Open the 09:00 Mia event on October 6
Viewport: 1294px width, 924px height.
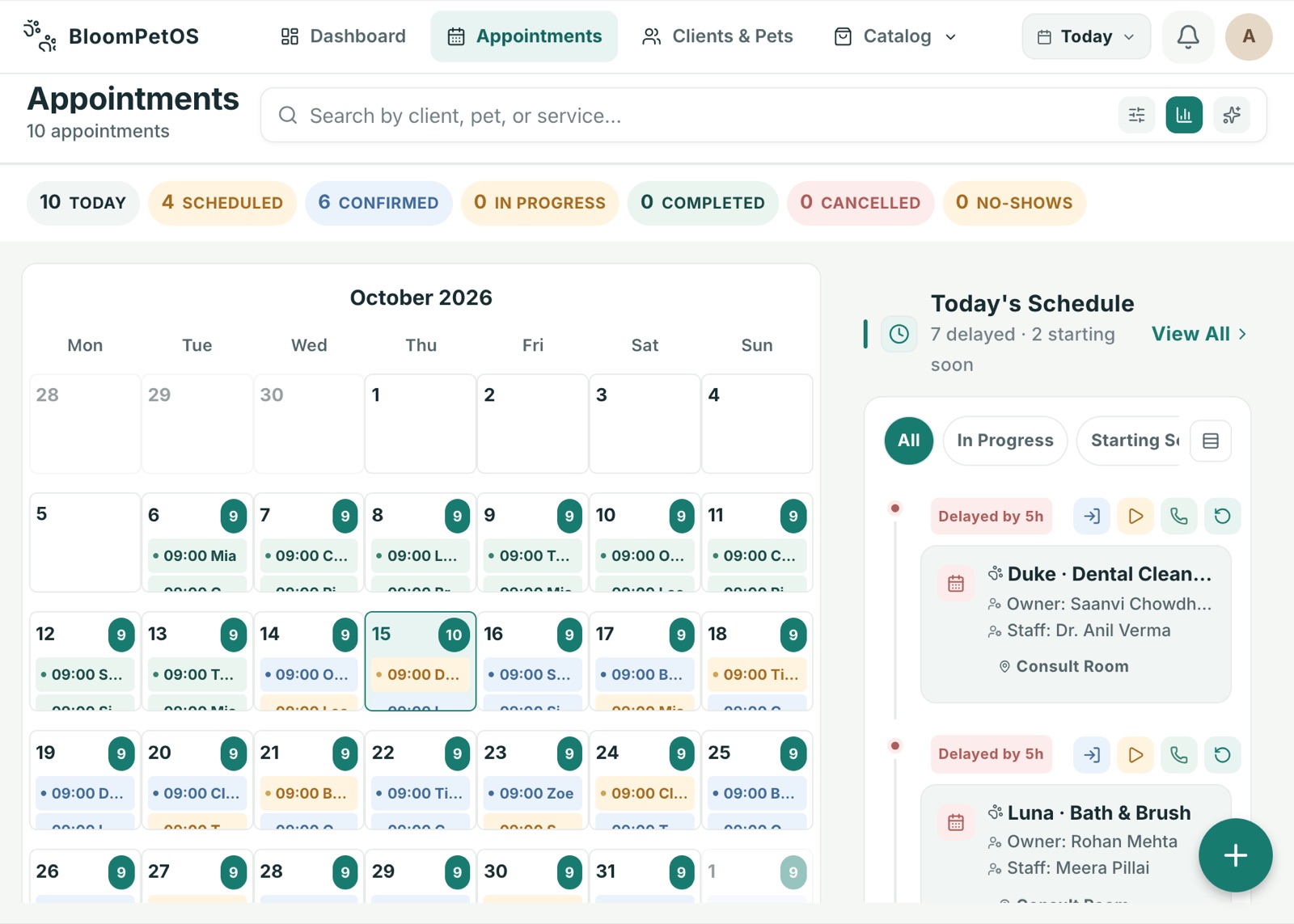(x=197, y=555)
